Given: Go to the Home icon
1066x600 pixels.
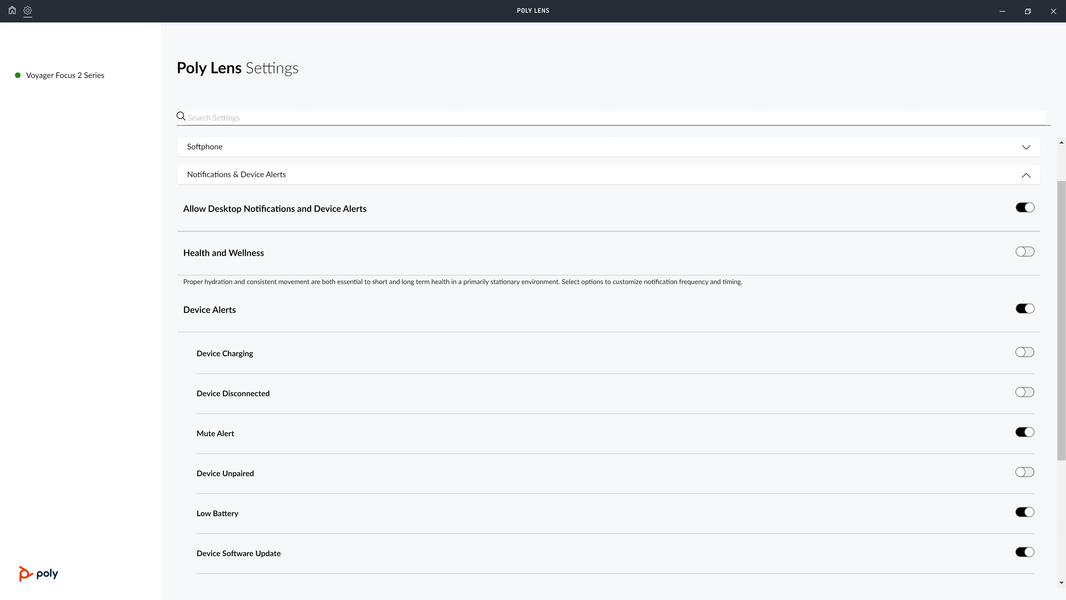Looking at the screenshot, I should click(12, 10).
